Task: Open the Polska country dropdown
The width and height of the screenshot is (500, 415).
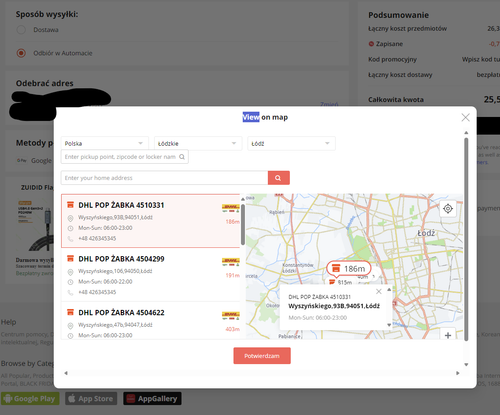Action: tap(105, 143)
